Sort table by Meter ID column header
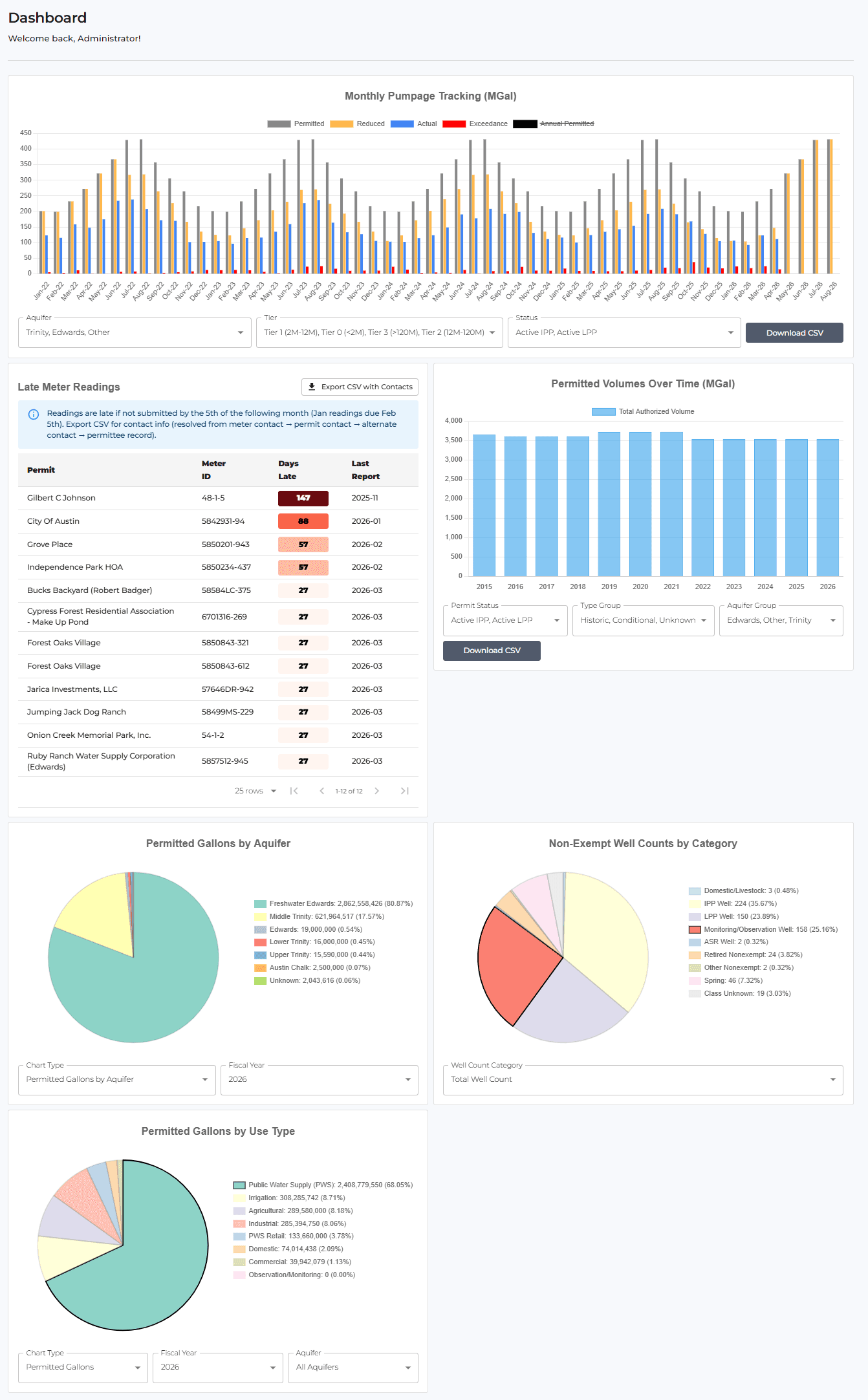This screenshot has height=1400, width=868. [213, 470]
